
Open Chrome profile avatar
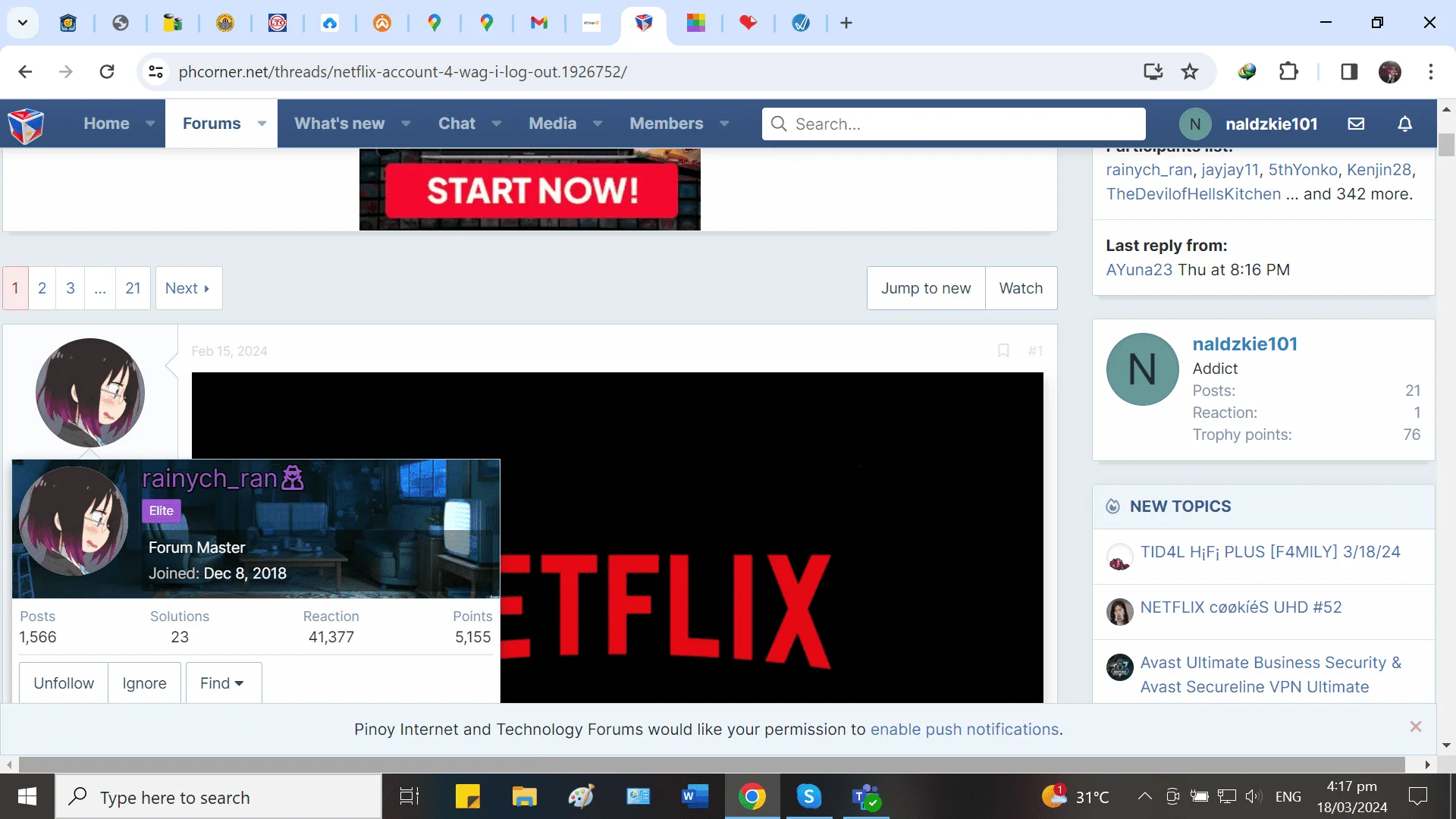tap(1390, 72)
